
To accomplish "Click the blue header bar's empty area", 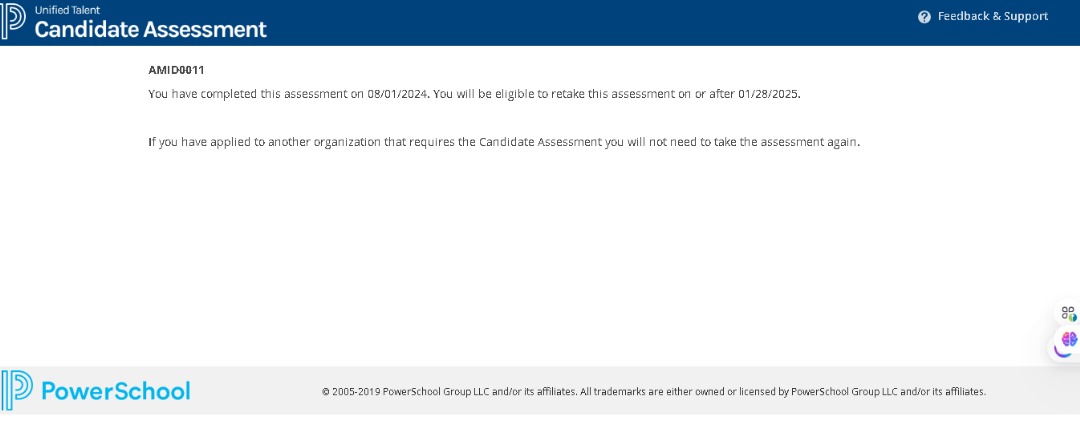I will tap(600, 22).
